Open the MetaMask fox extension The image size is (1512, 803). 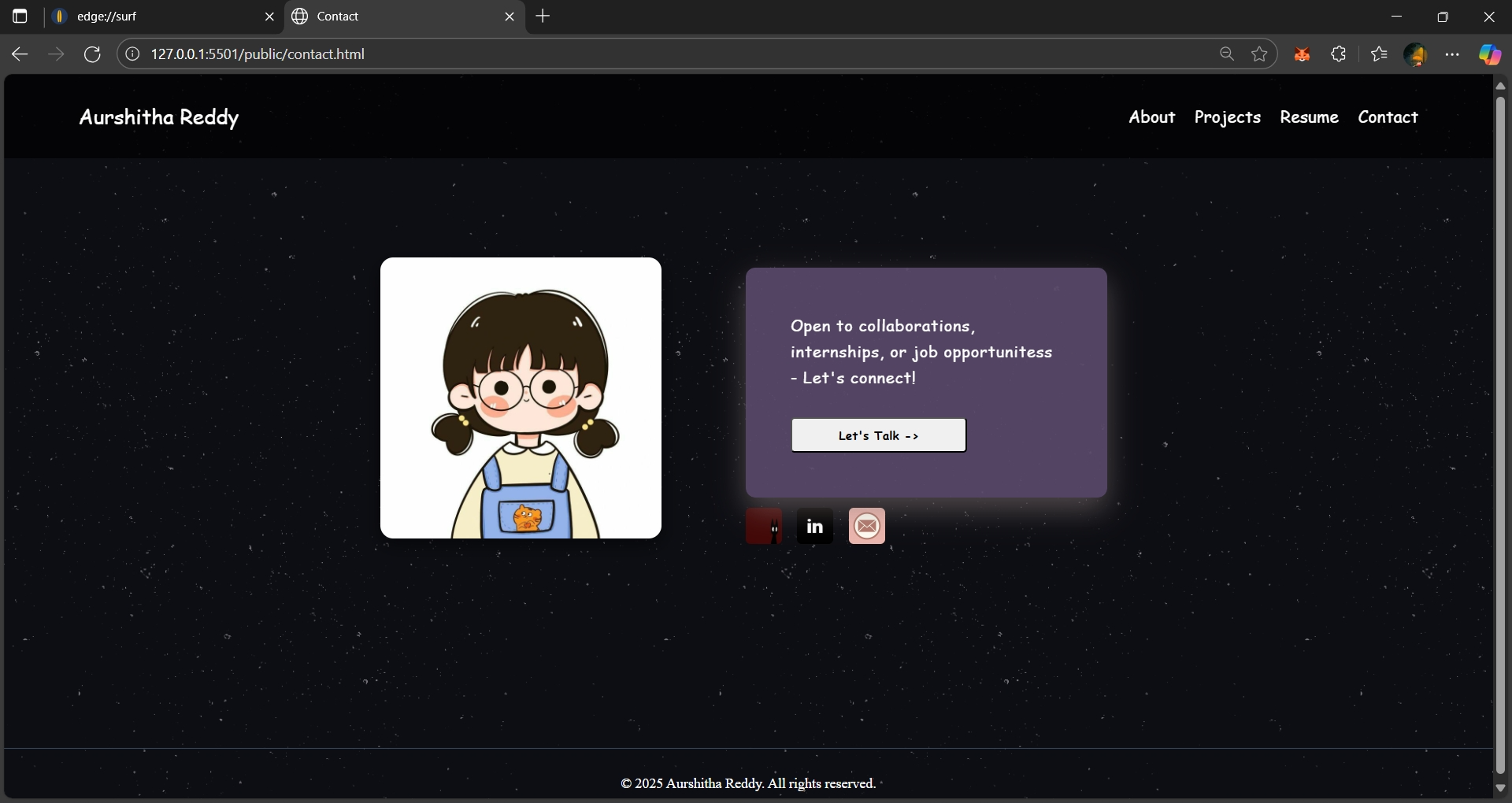1302,54
